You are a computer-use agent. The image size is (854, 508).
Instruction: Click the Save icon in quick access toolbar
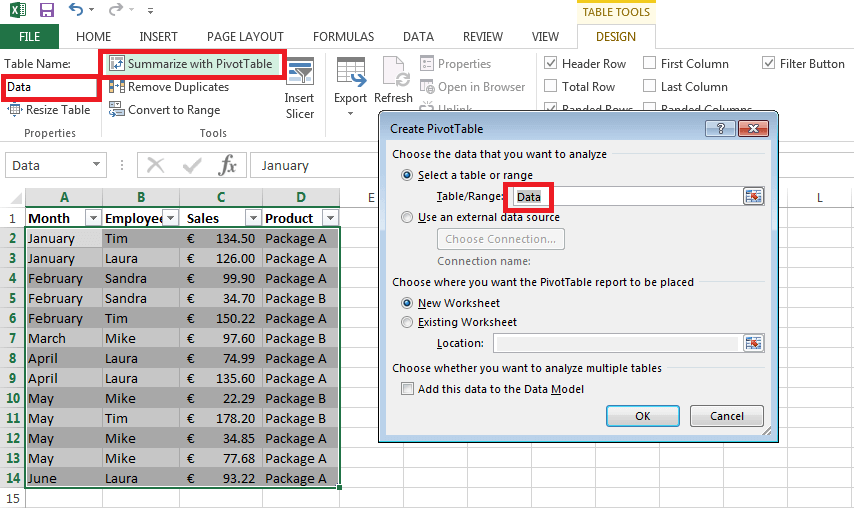47,10
